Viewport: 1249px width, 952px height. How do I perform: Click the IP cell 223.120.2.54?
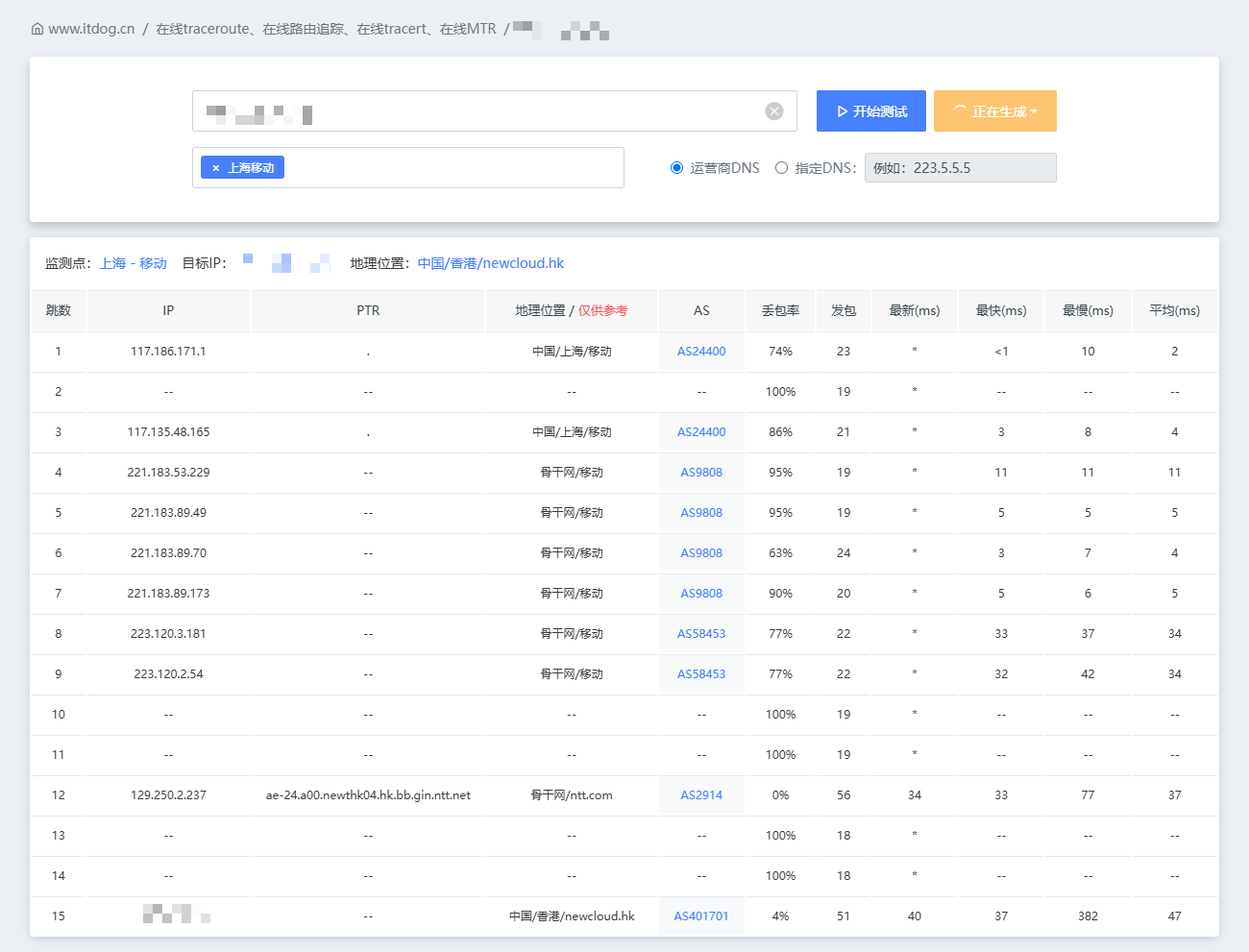168,674
